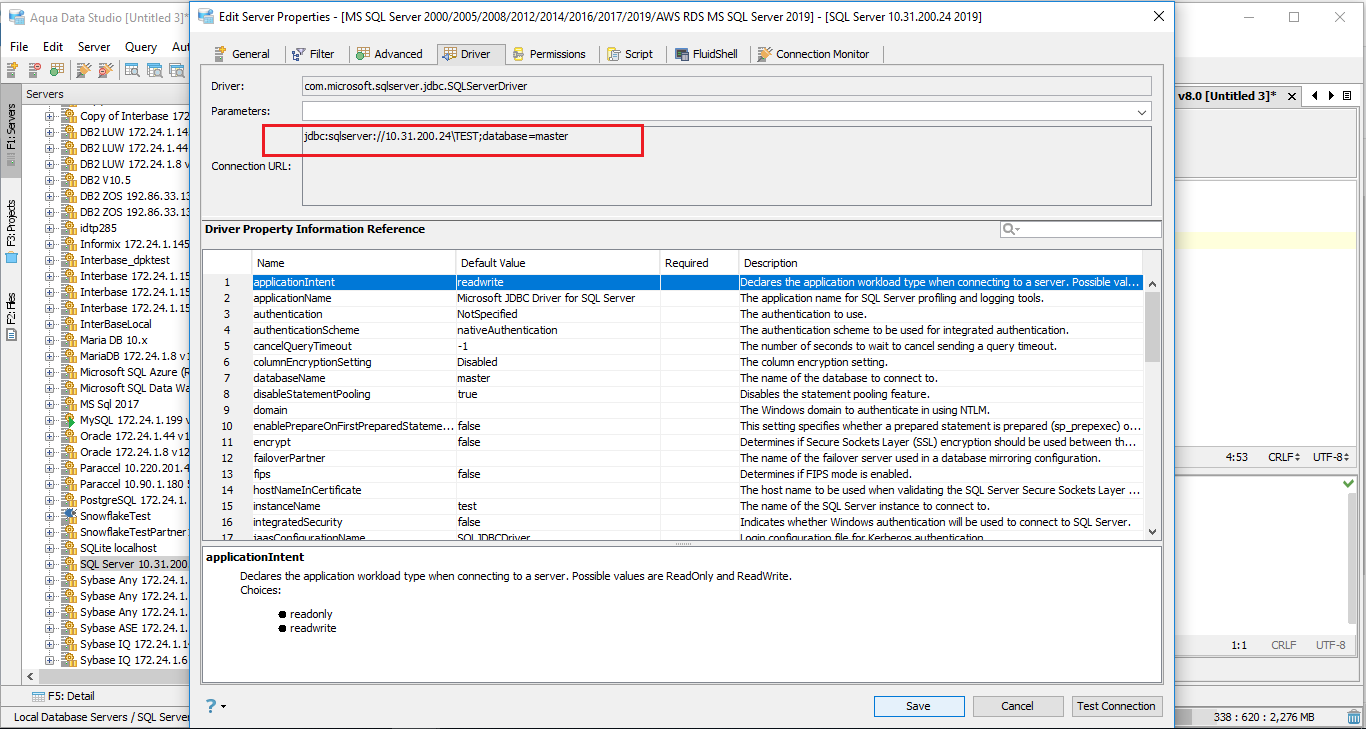Expand Copy of Interbase server node
Image resolution: width=1366 pixels, height=729 pixels.
(x=50, y=116)
